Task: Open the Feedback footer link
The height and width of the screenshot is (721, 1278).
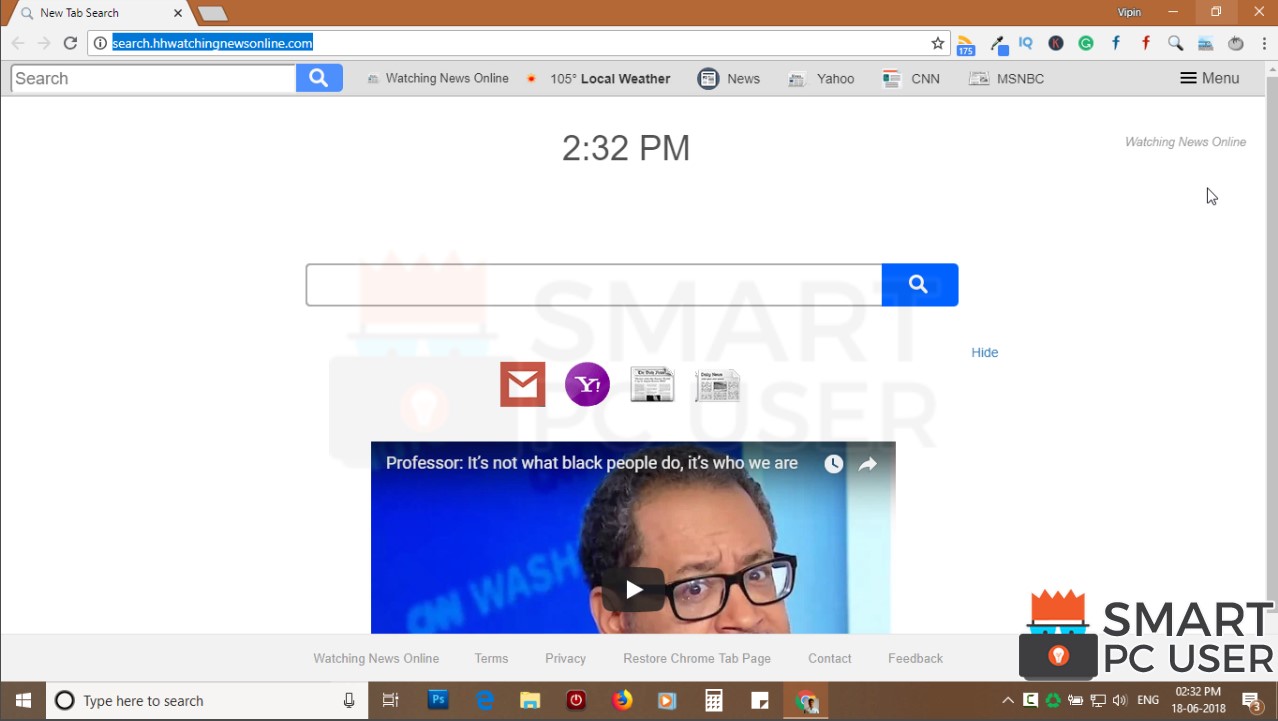Action: click(915, 658)
